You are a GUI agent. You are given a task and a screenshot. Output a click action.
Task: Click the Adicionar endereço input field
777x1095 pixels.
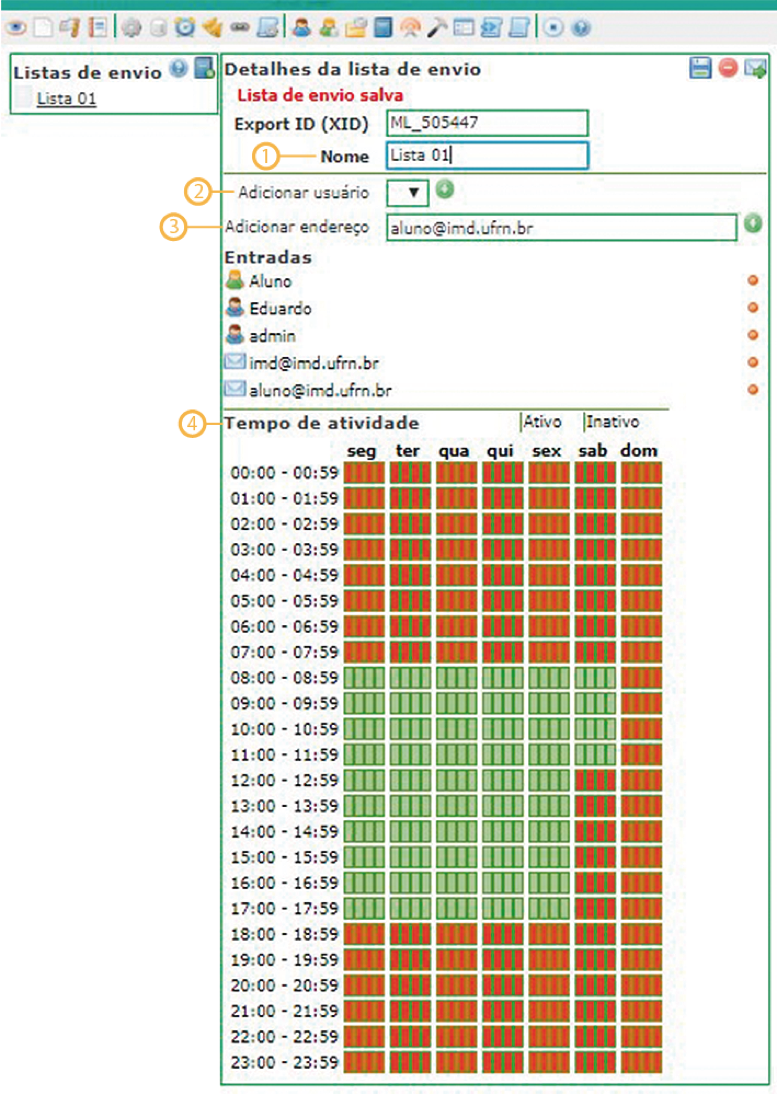(x=562, y=228)
